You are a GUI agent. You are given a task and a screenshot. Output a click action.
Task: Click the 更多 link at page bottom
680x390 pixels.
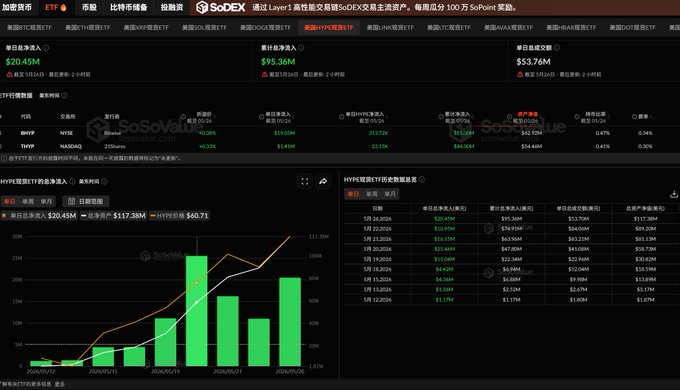tap(60, 384)
